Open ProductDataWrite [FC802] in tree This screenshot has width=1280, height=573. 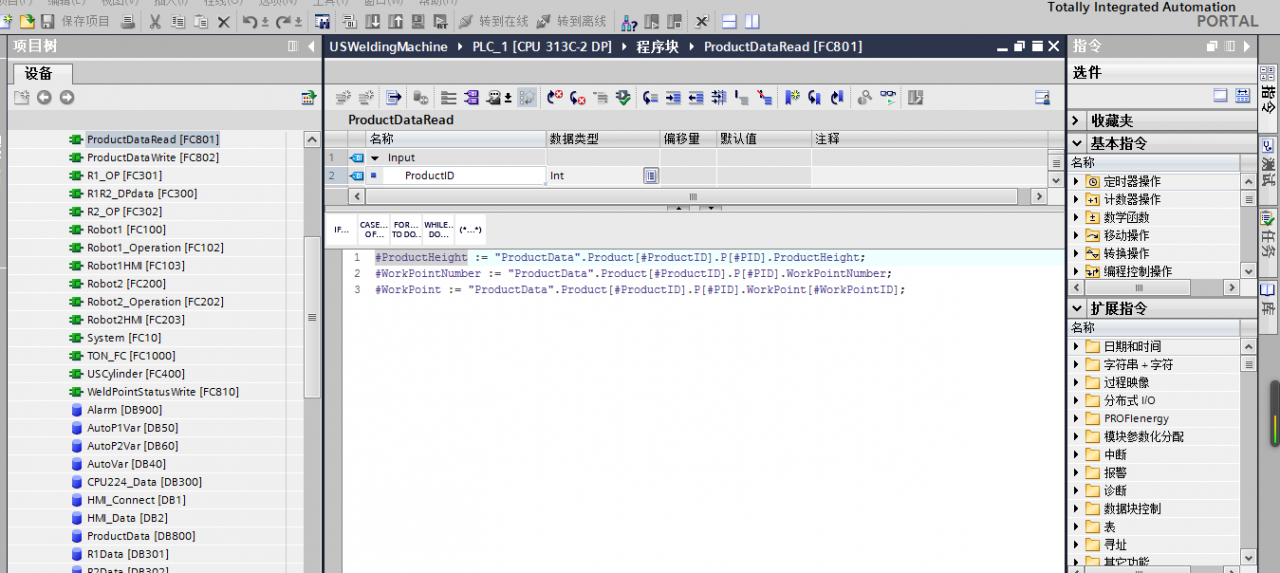[153, 157]
